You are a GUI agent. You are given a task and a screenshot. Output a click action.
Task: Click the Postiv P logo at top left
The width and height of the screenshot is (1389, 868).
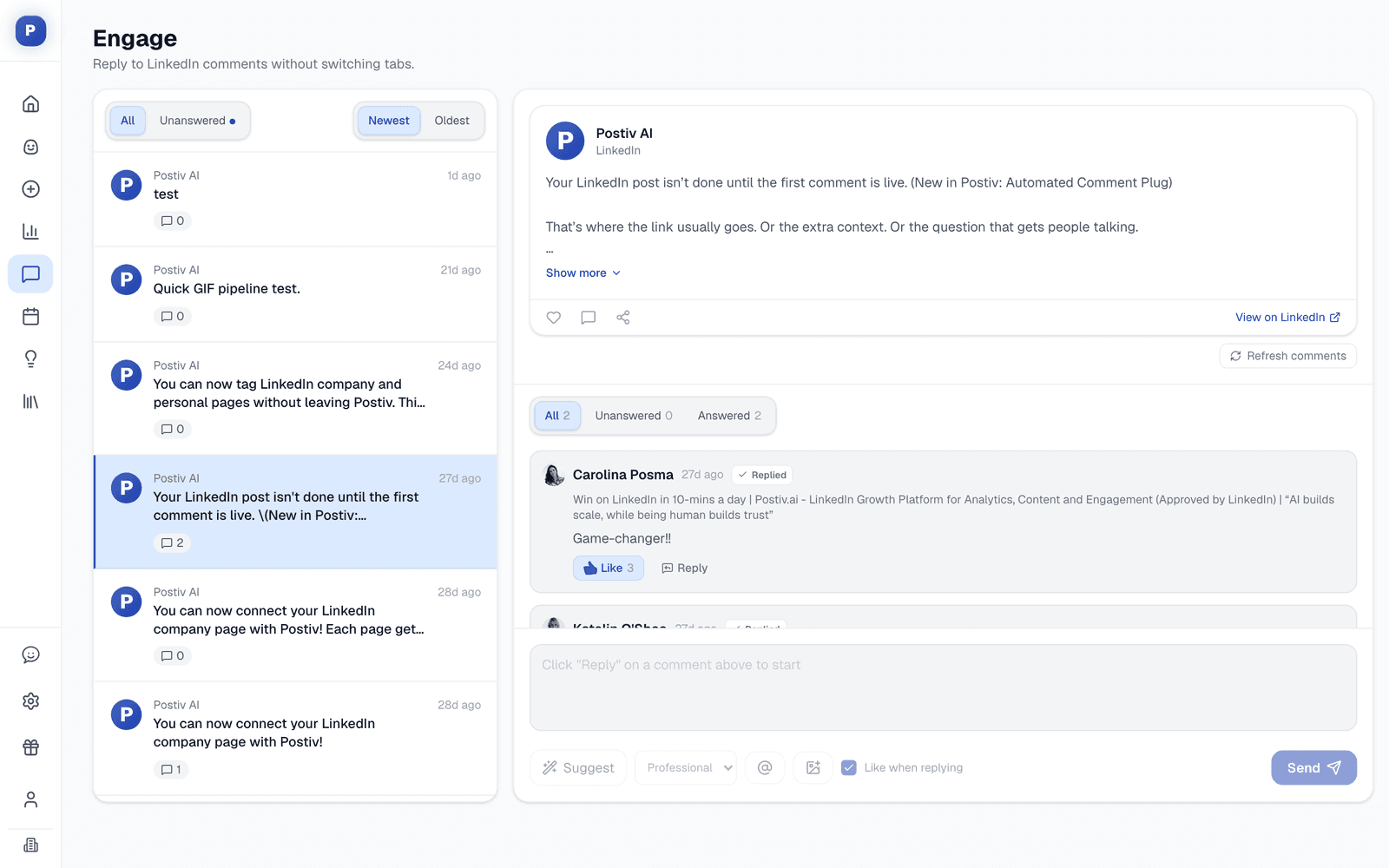30,30
